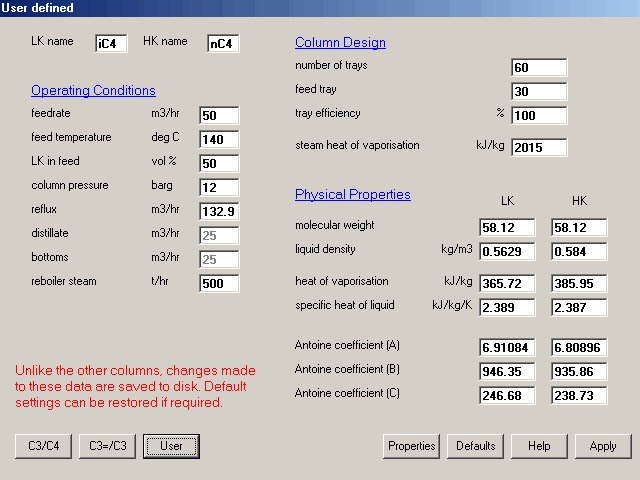
Task: Select the C3=/C3 preset button
Action: tap(107, 446)
